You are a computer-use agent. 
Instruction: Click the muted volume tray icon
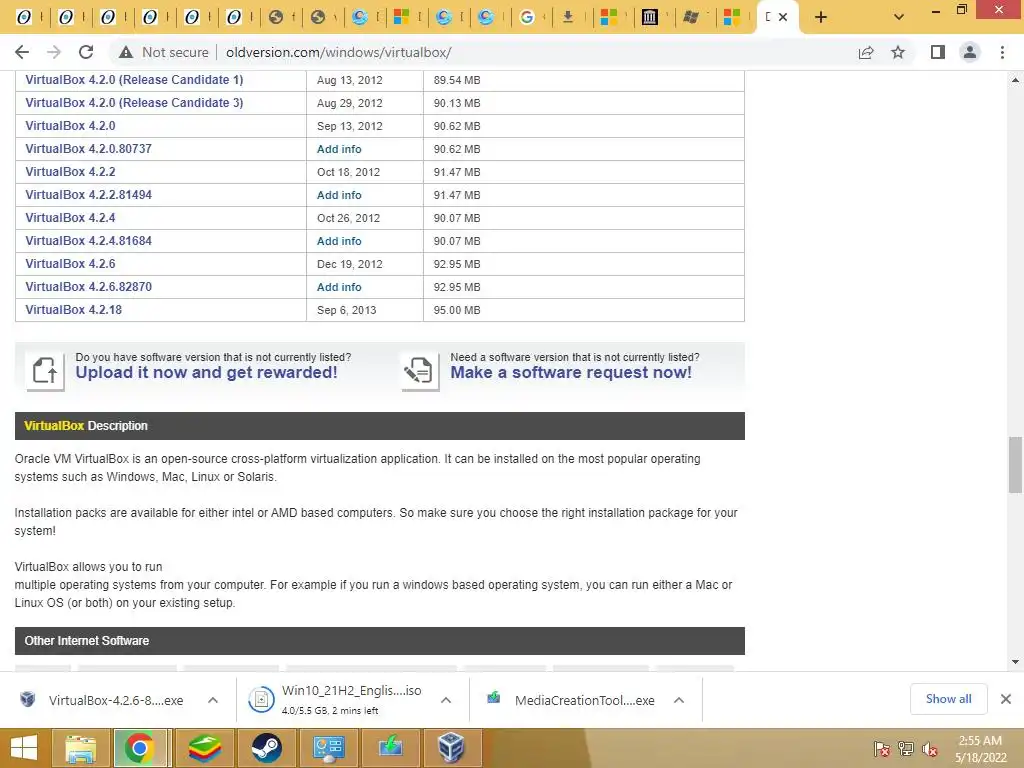click(x=929, y=748)
